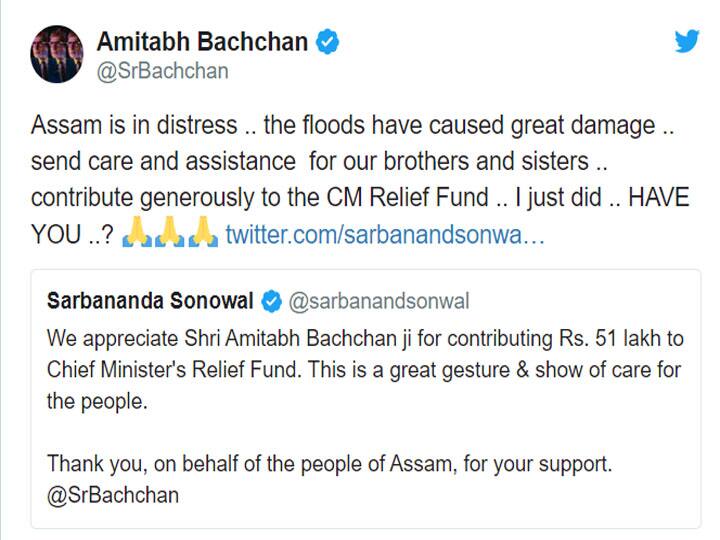Click Amitabh Bachchan's blue verified badge
720x540 pixels.
click(328, 42)
